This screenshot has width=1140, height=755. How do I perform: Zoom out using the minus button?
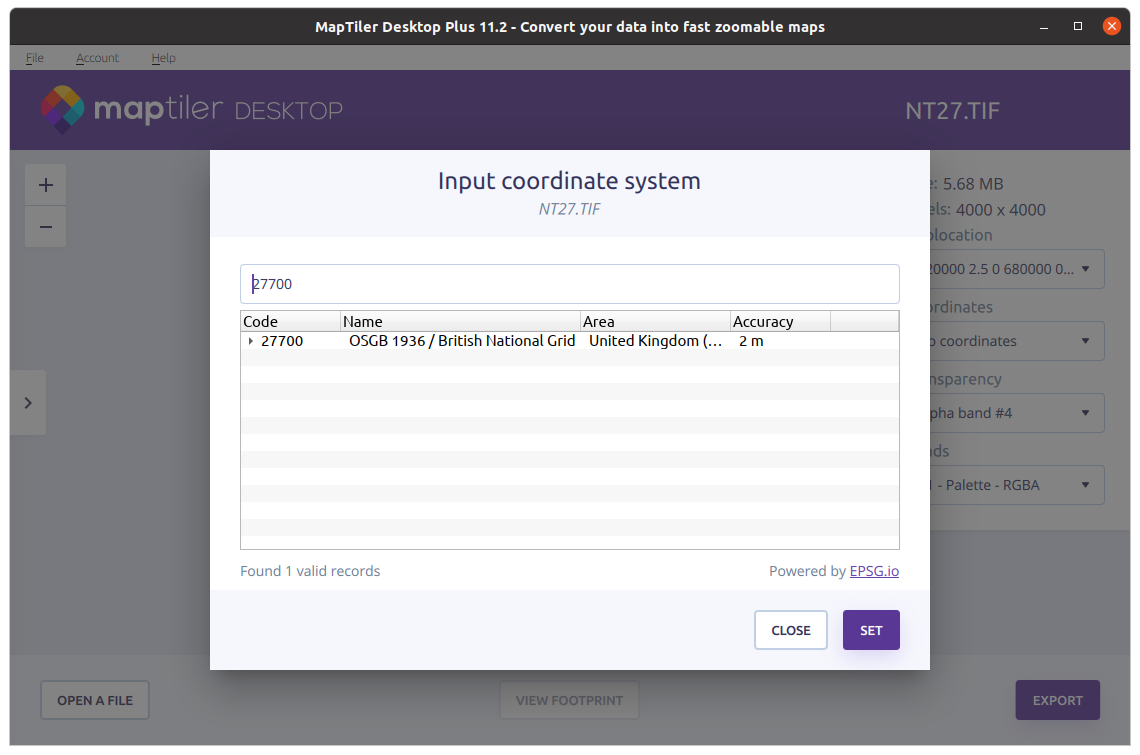[x=45, y=227]
